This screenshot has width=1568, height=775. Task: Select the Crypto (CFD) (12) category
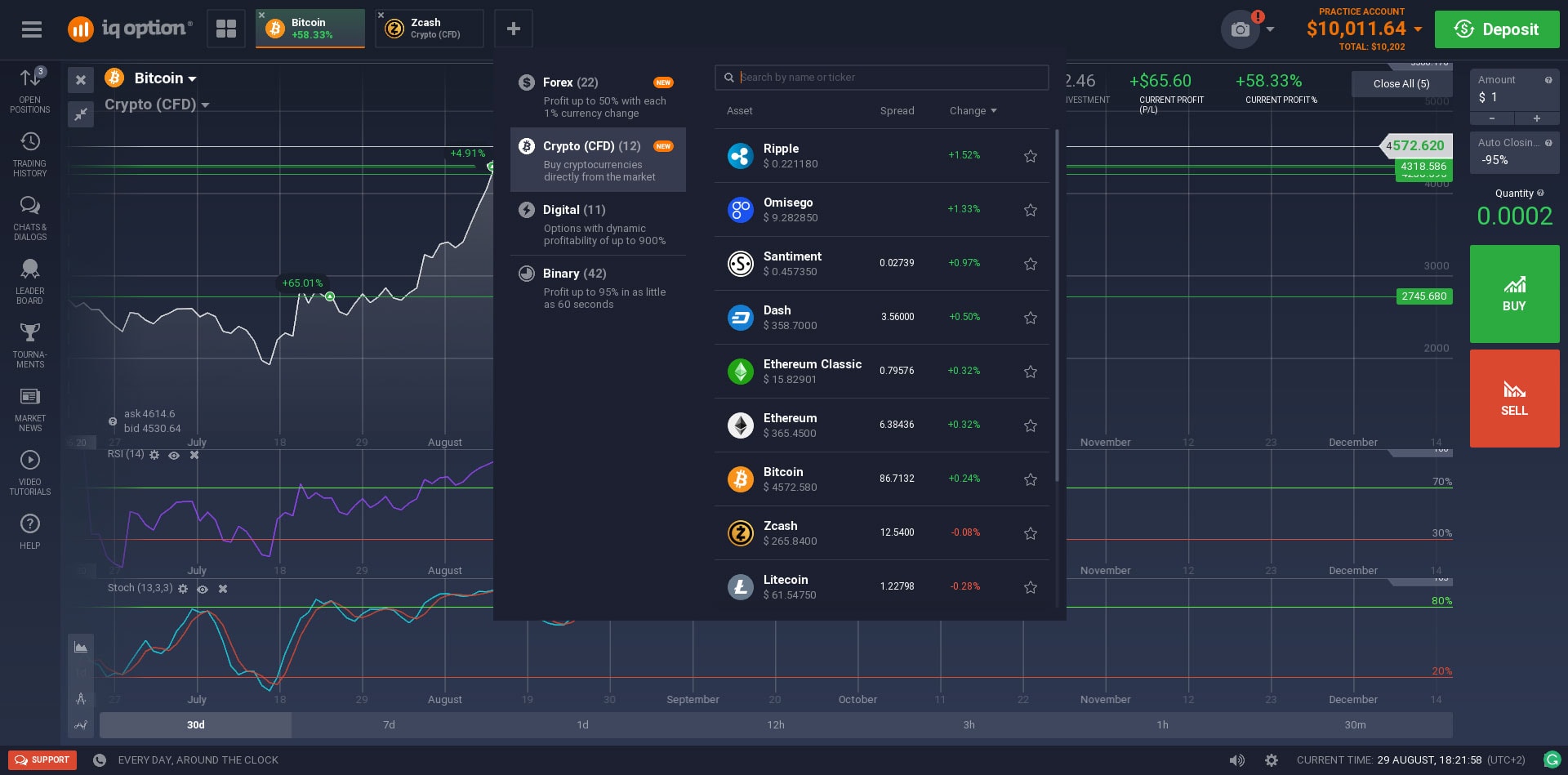point(598,159)
